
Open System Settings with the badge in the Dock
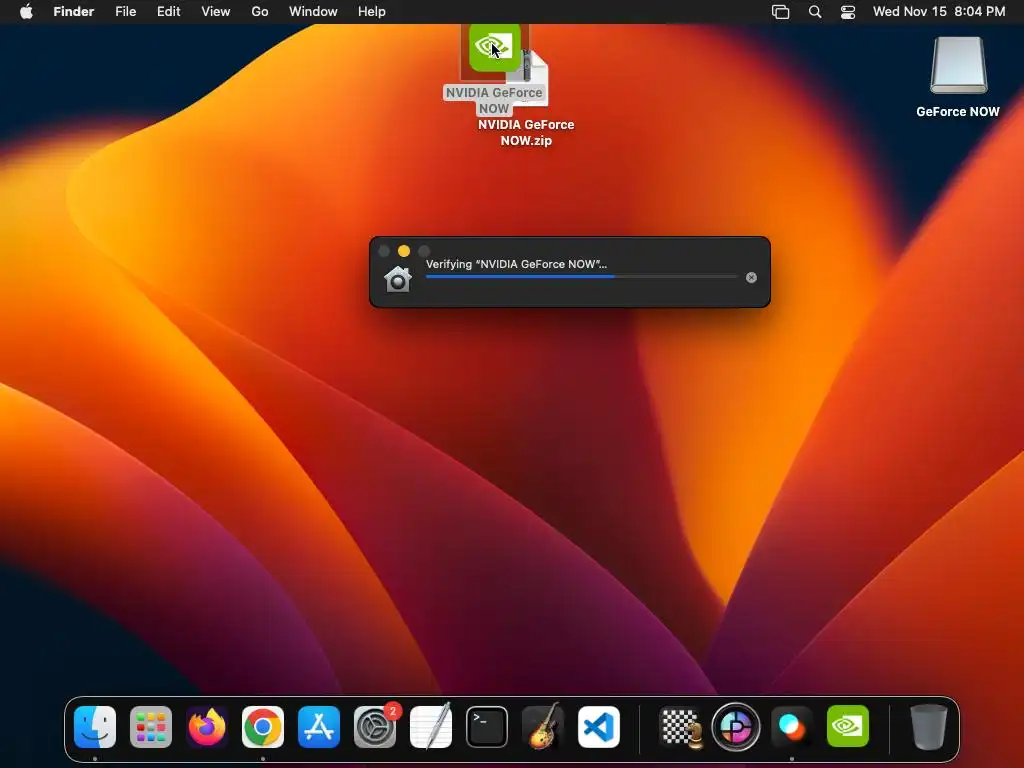click(x=375, y=726)
